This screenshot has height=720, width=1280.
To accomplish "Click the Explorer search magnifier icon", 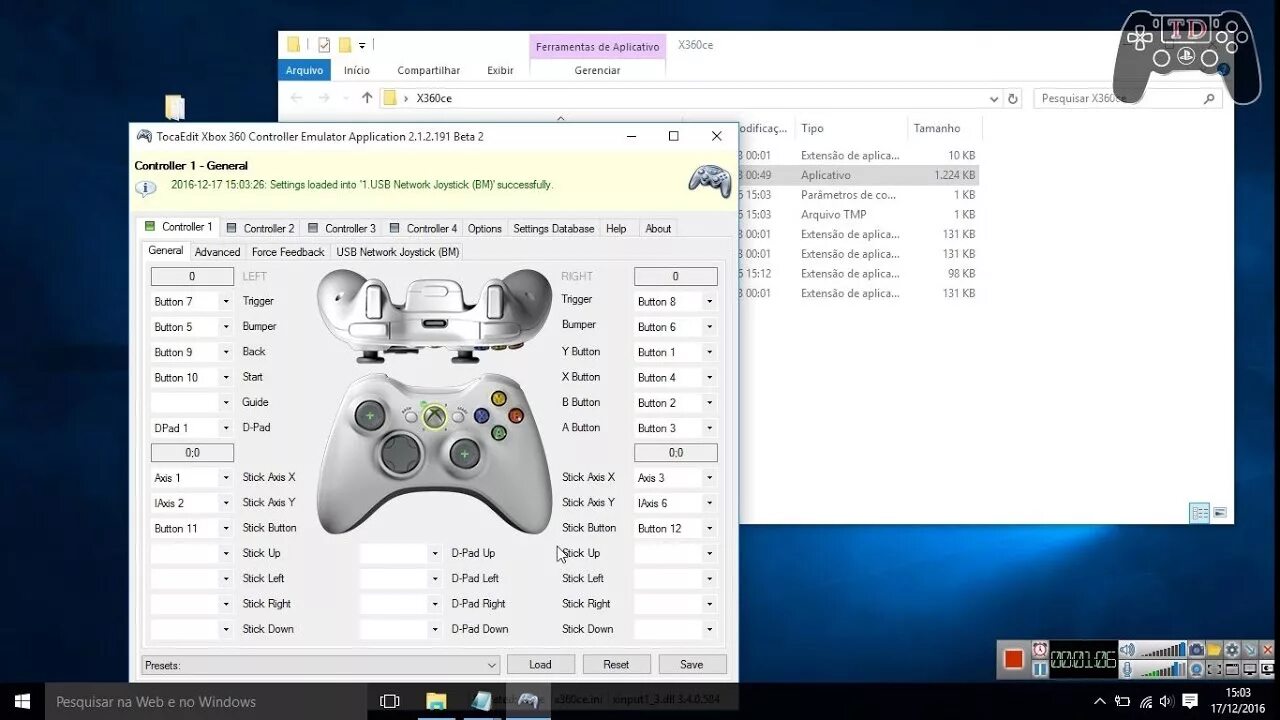I will pyautogui.click(x=1209, y=98).
